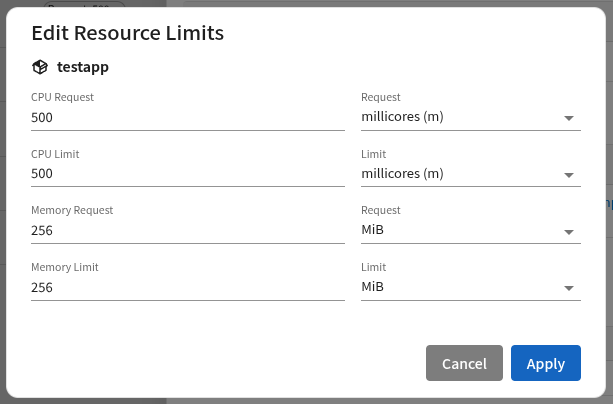Open the Memory Limit MiB unit dropdown
Screen dimensions: 613x404
click(458, 288)
